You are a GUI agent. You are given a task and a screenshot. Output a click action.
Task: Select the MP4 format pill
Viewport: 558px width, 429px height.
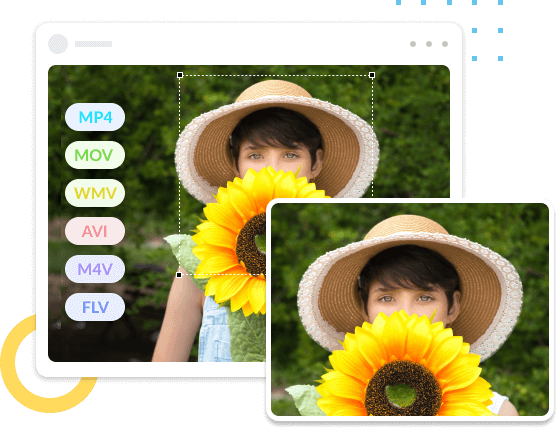pyautogui.click(x=95, y=117)
